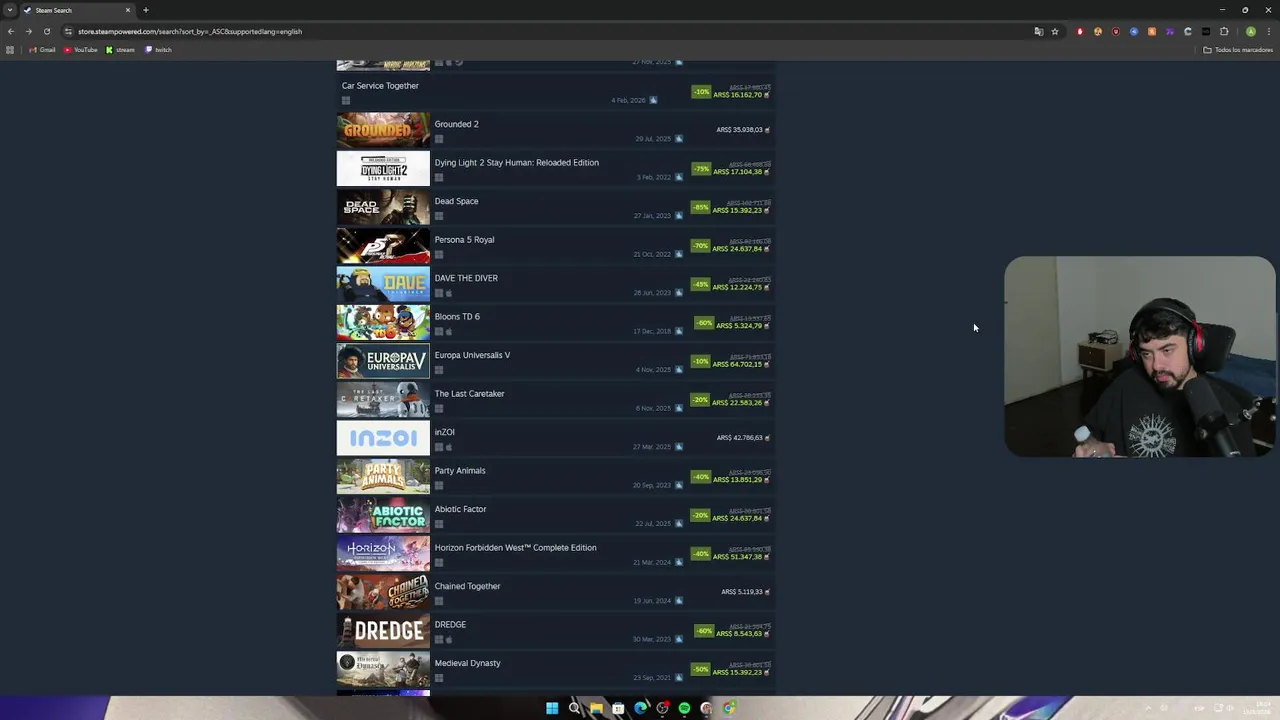Click the Party Animals game thumbnail
This screenshot has height=720, width=1280.
pyautogui.click(x=383, y=477)
